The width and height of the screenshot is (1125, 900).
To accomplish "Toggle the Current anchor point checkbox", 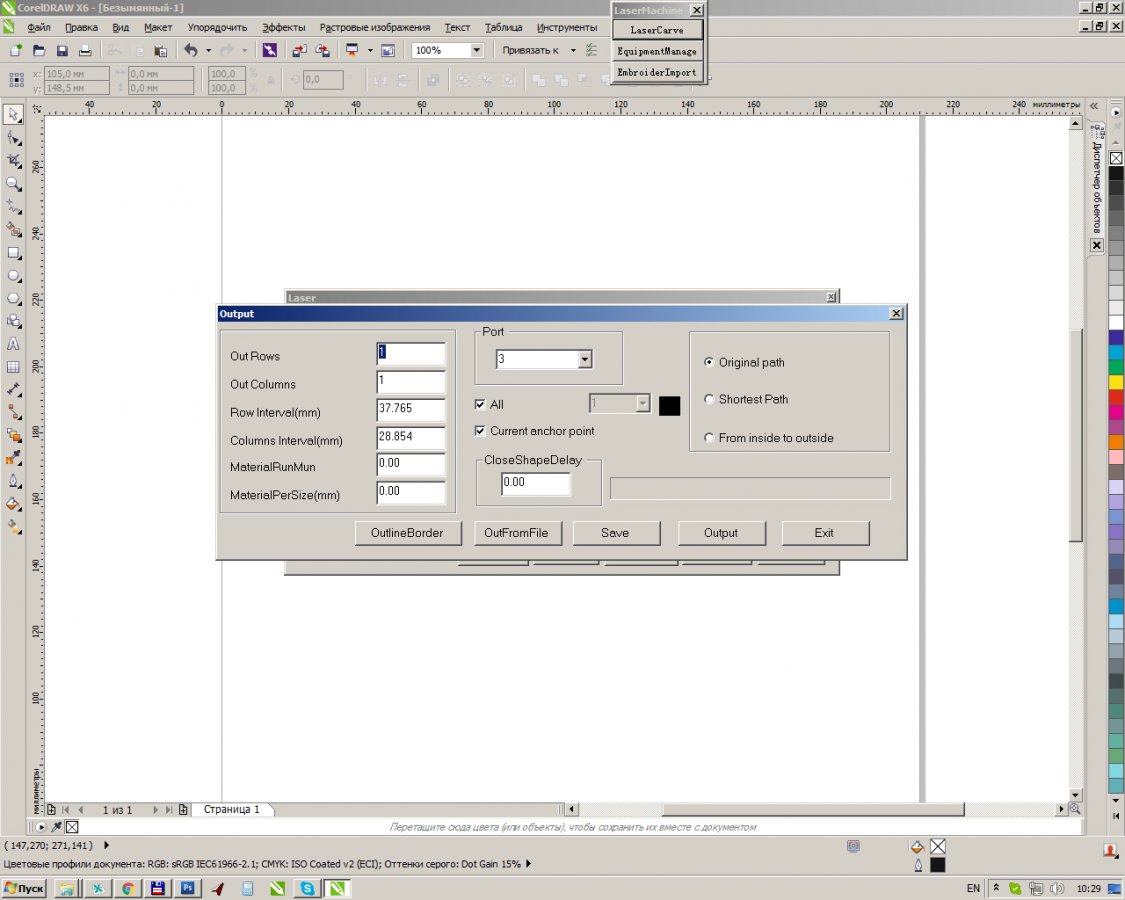I will (x=480, y=432).
